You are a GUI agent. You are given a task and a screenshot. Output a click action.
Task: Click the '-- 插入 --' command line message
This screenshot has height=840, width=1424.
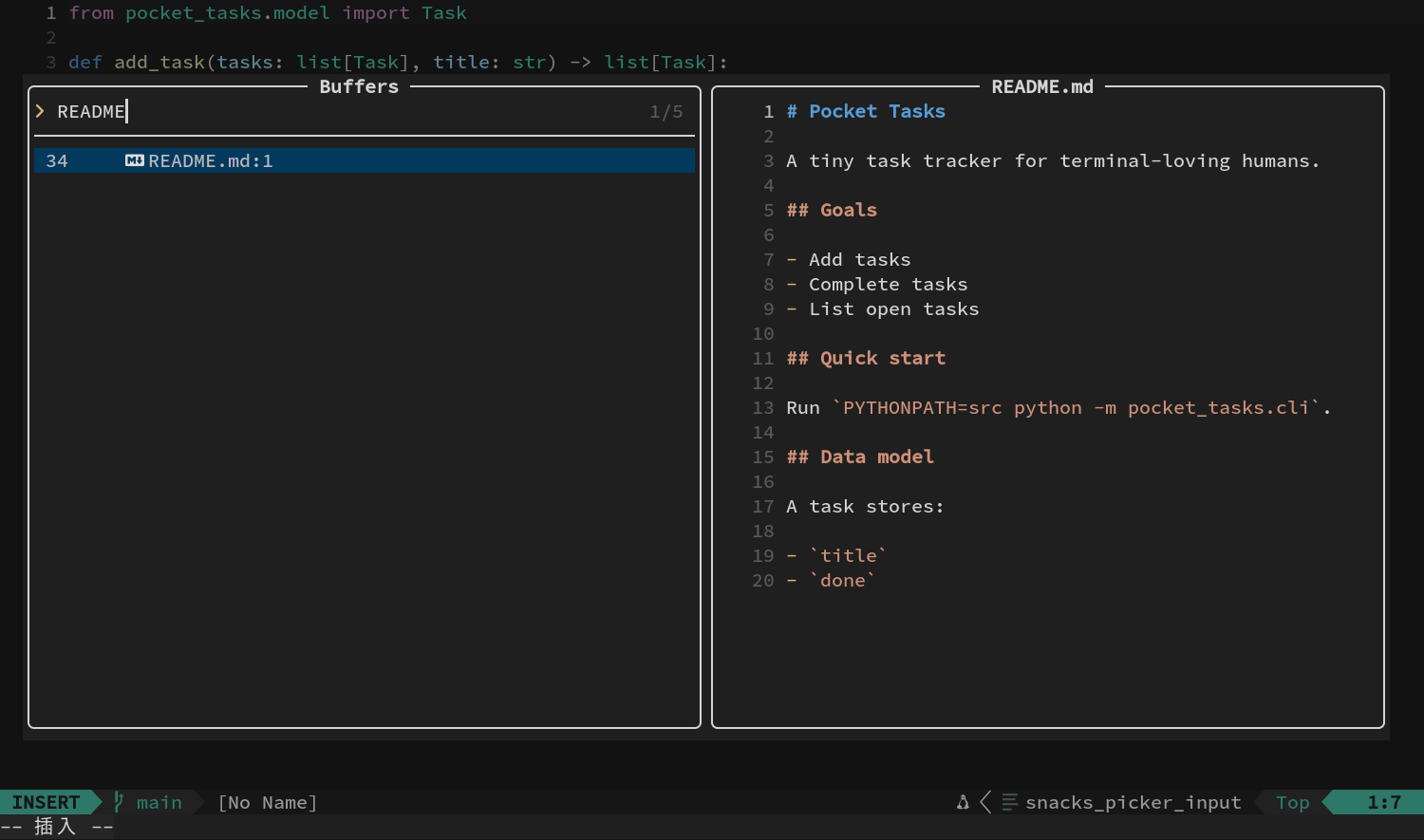[x=57, y=827]
